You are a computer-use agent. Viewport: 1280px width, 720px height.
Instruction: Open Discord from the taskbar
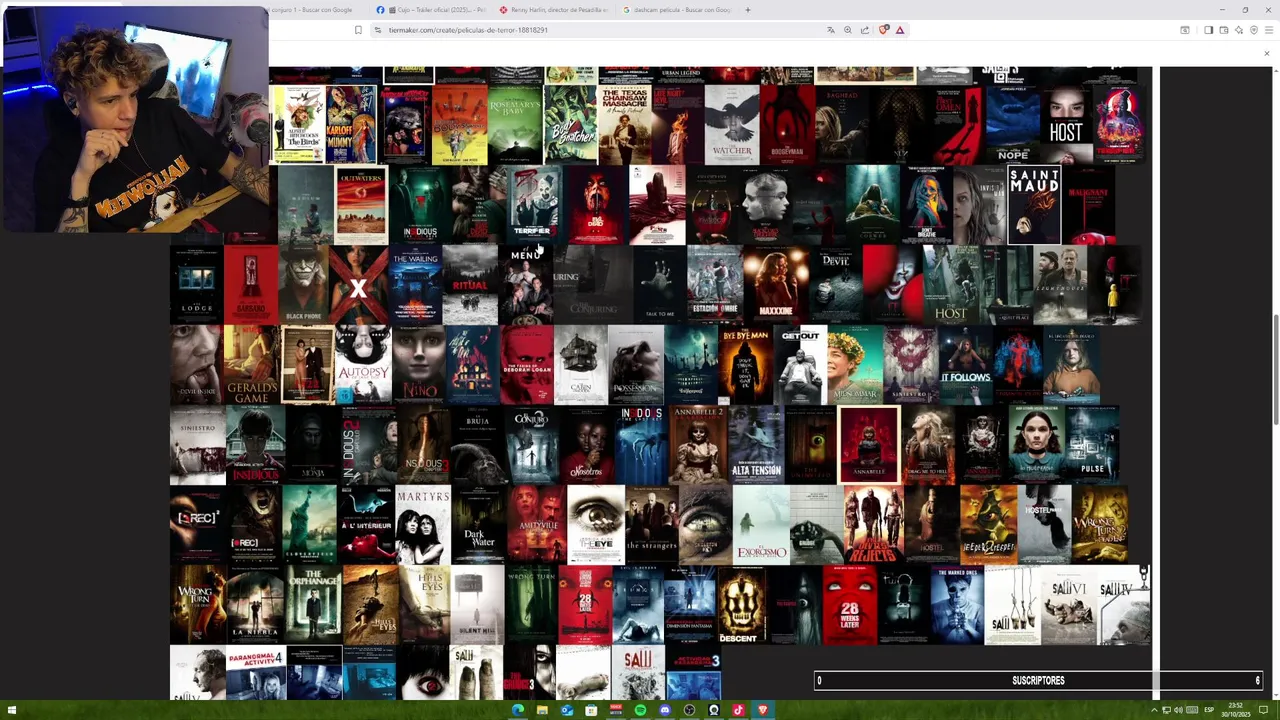click(x=665, y=710)
